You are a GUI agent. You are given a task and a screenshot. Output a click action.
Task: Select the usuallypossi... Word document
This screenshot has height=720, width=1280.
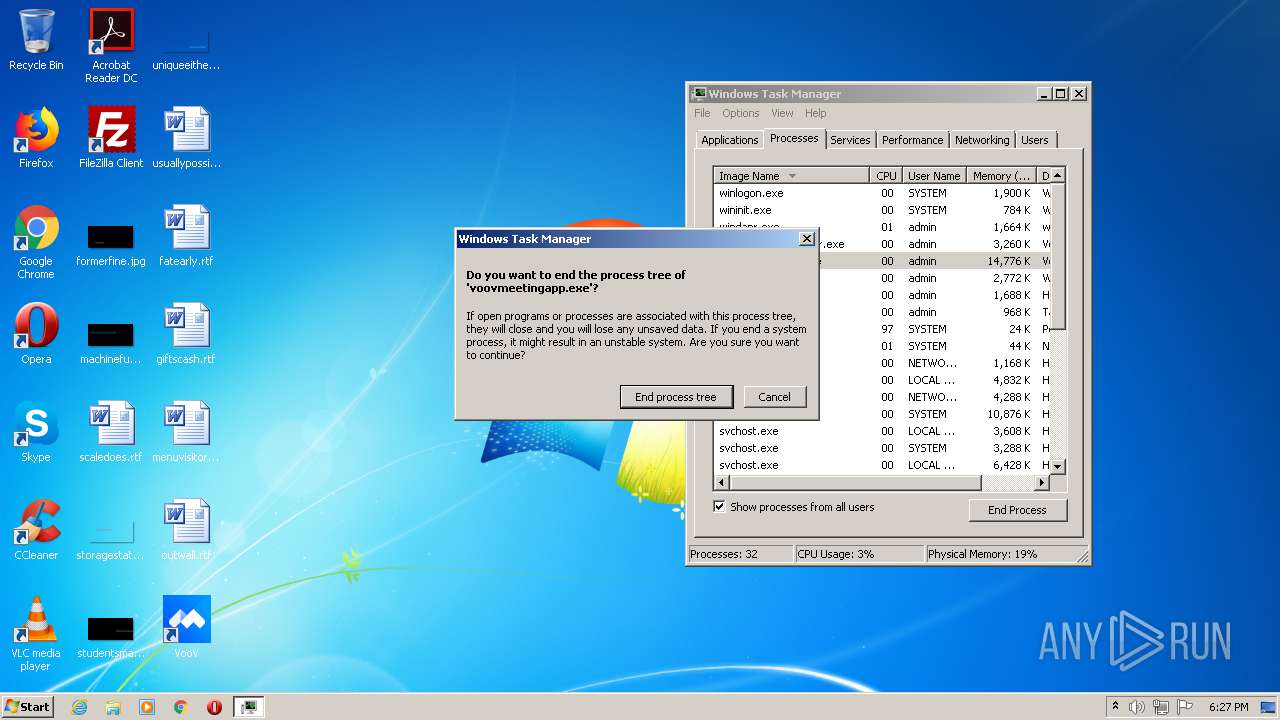coord(186,138)
